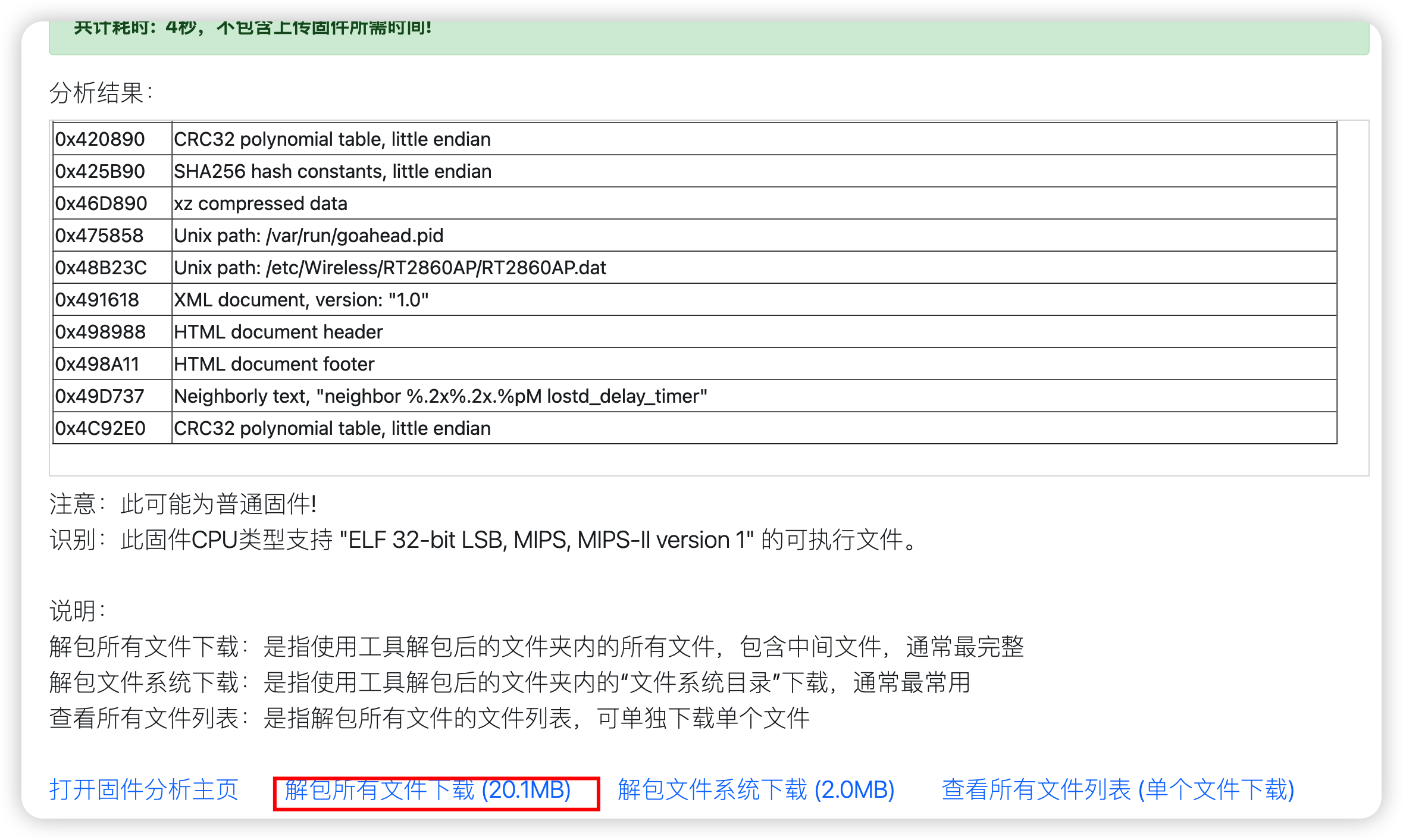Click the green elapsed-time banner
Viewport: 1403px width, 840px height.
click(x=709, y=37)
